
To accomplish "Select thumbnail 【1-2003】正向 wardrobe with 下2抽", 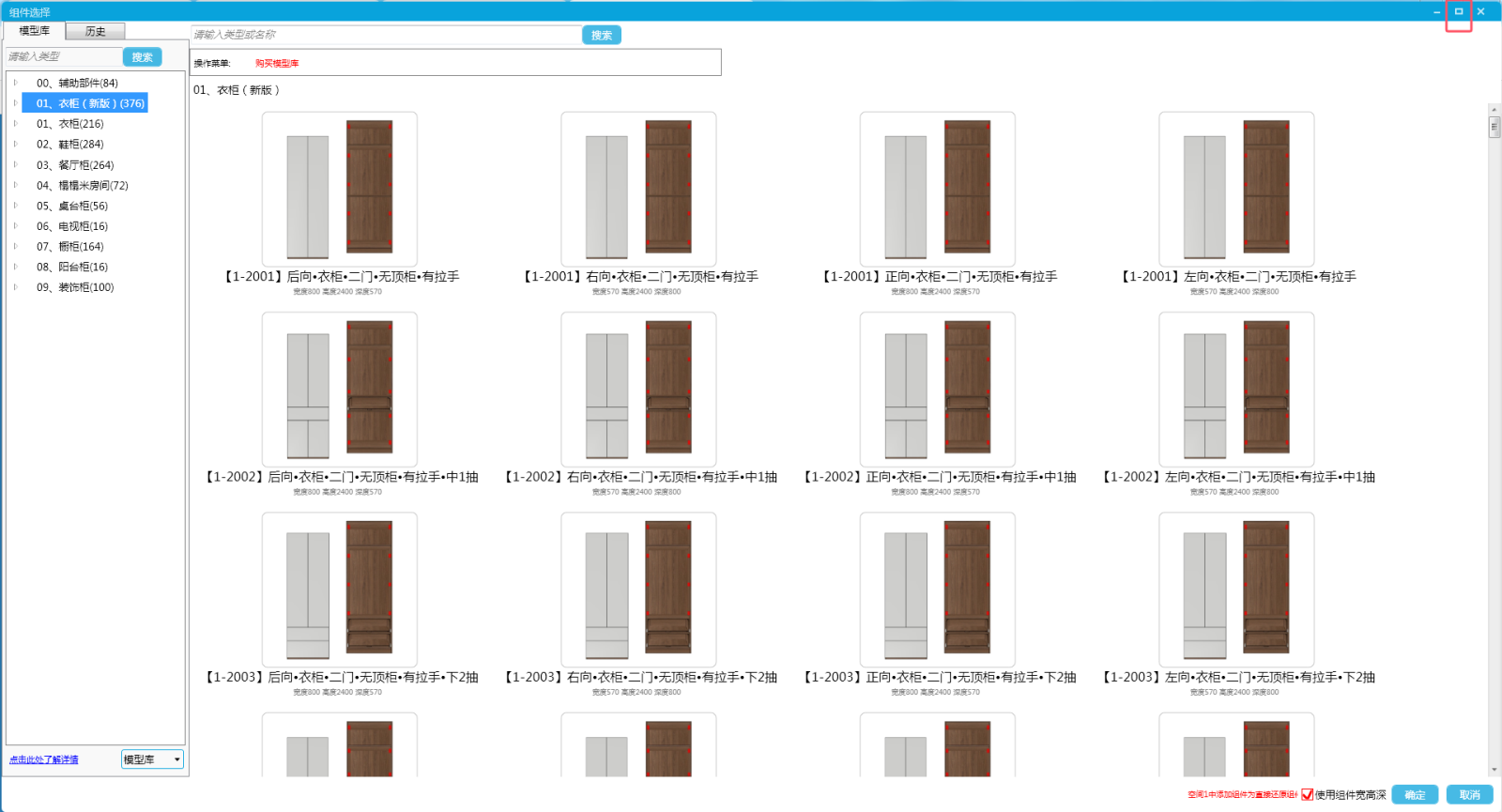I will [937, 590].
